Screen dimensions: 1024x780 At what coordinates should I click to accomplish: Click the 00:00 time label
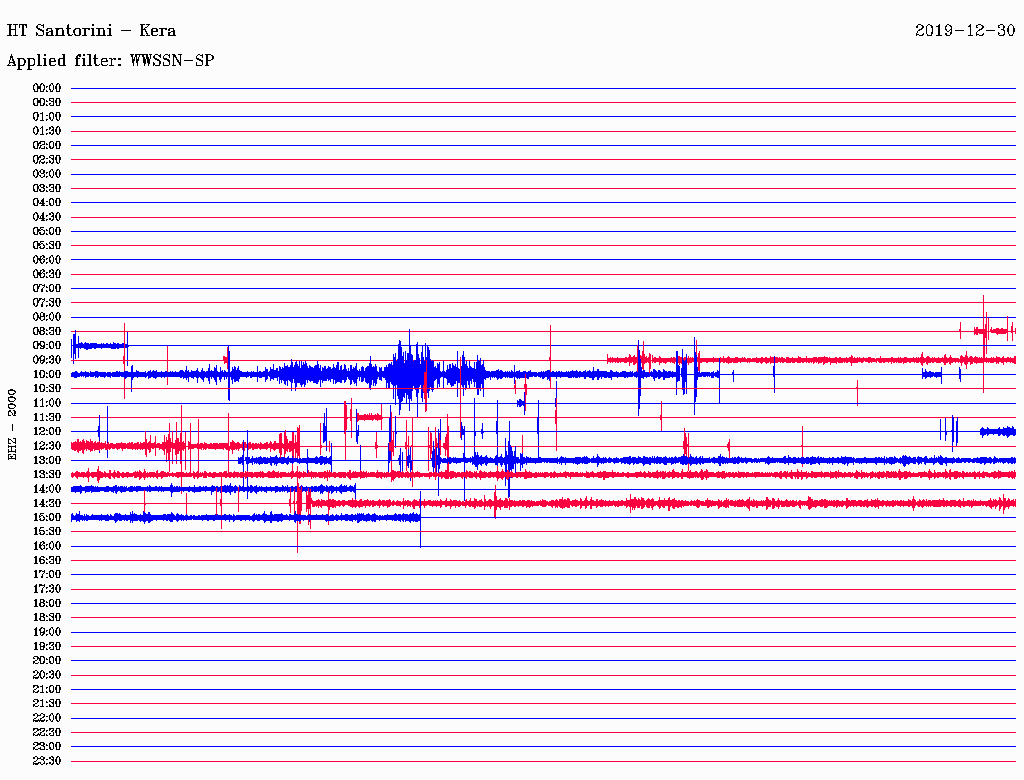(47, 88)
